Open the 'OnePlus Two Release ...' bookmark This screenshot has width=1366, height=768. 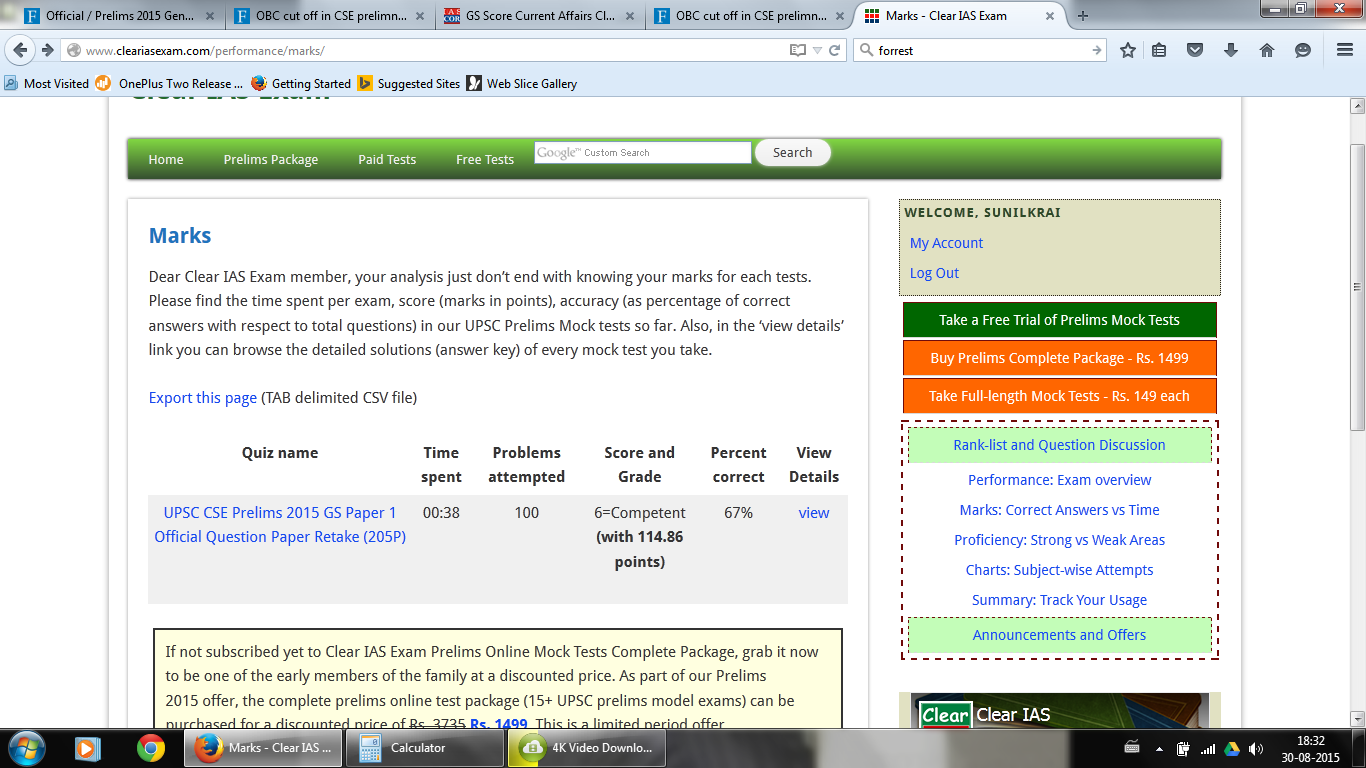[x=170, y=84]
